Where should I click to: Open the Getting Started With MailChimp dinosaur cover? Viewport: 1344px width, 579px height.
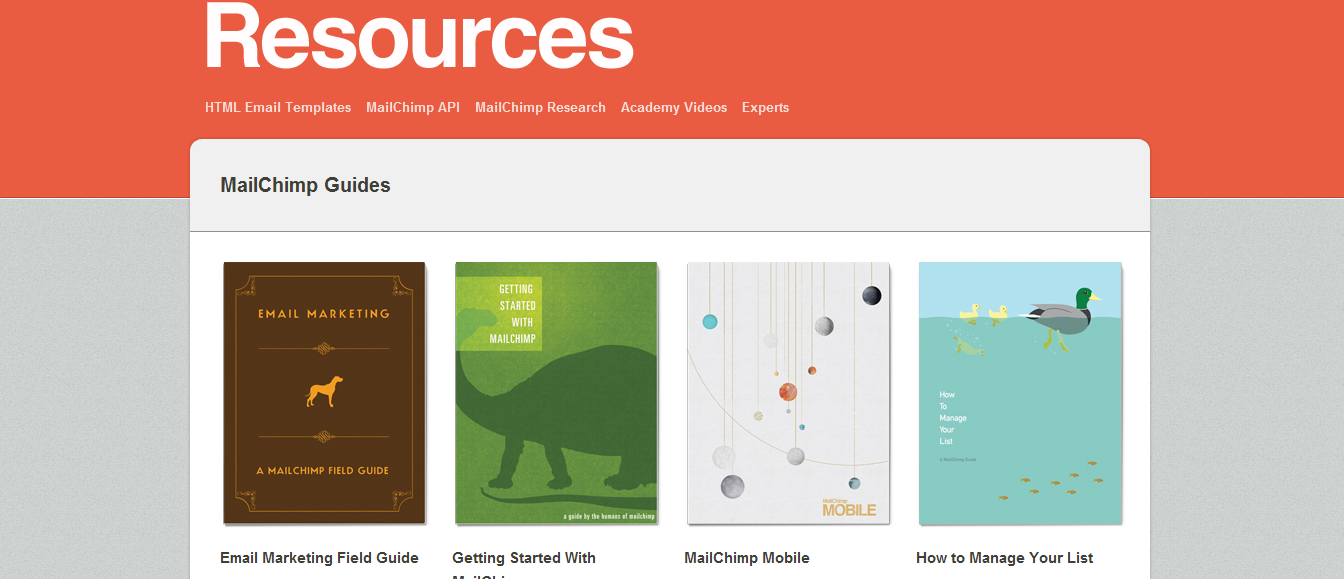[557, 393]
